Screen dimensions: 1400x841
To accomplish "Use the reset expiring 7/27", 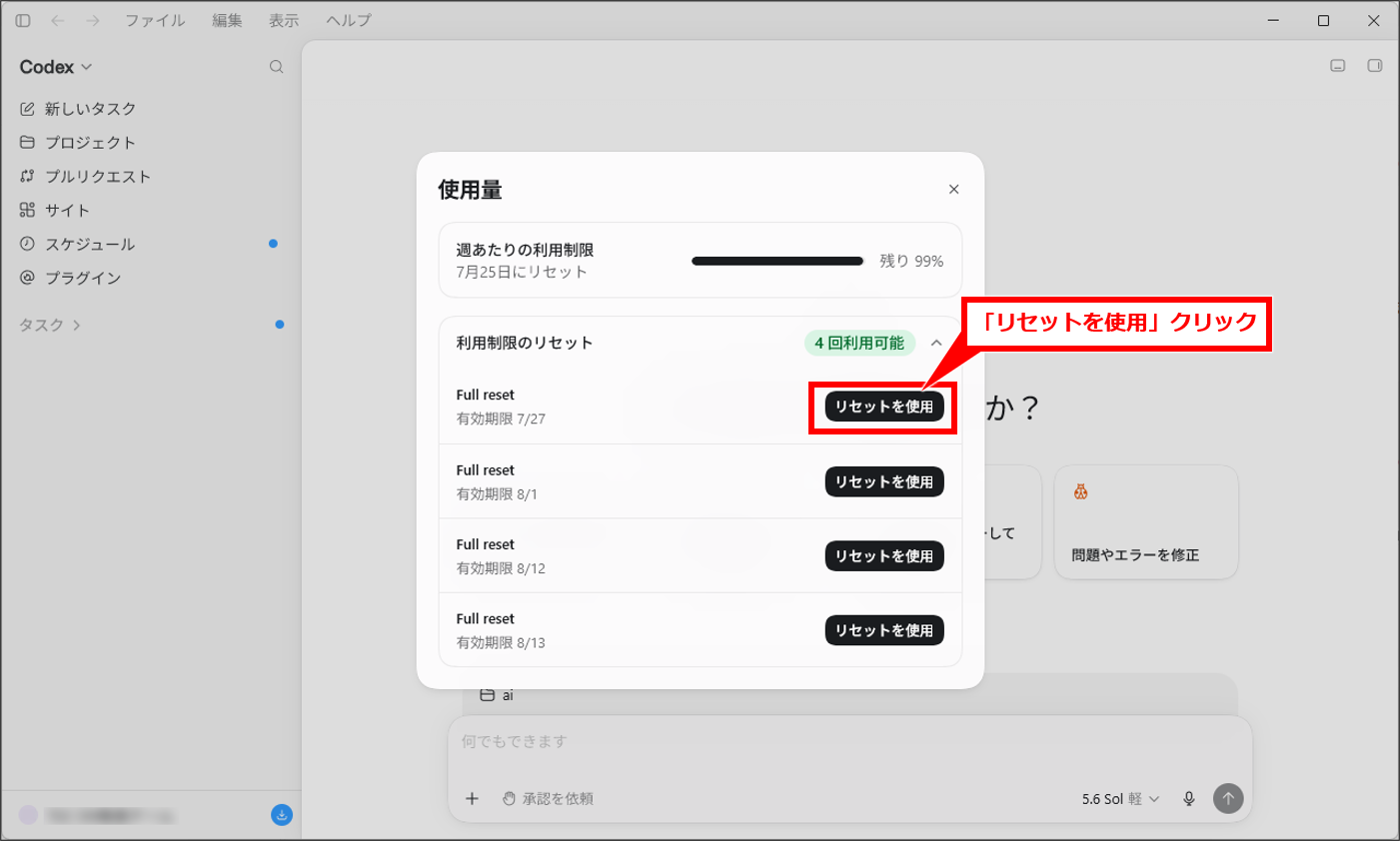I will 884,407.
